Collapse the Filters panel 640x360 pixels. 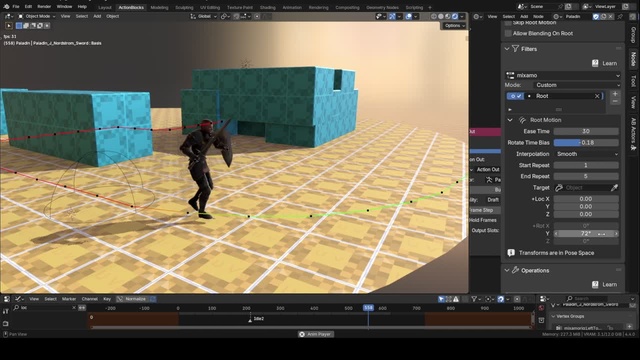(x=507, y=49)
